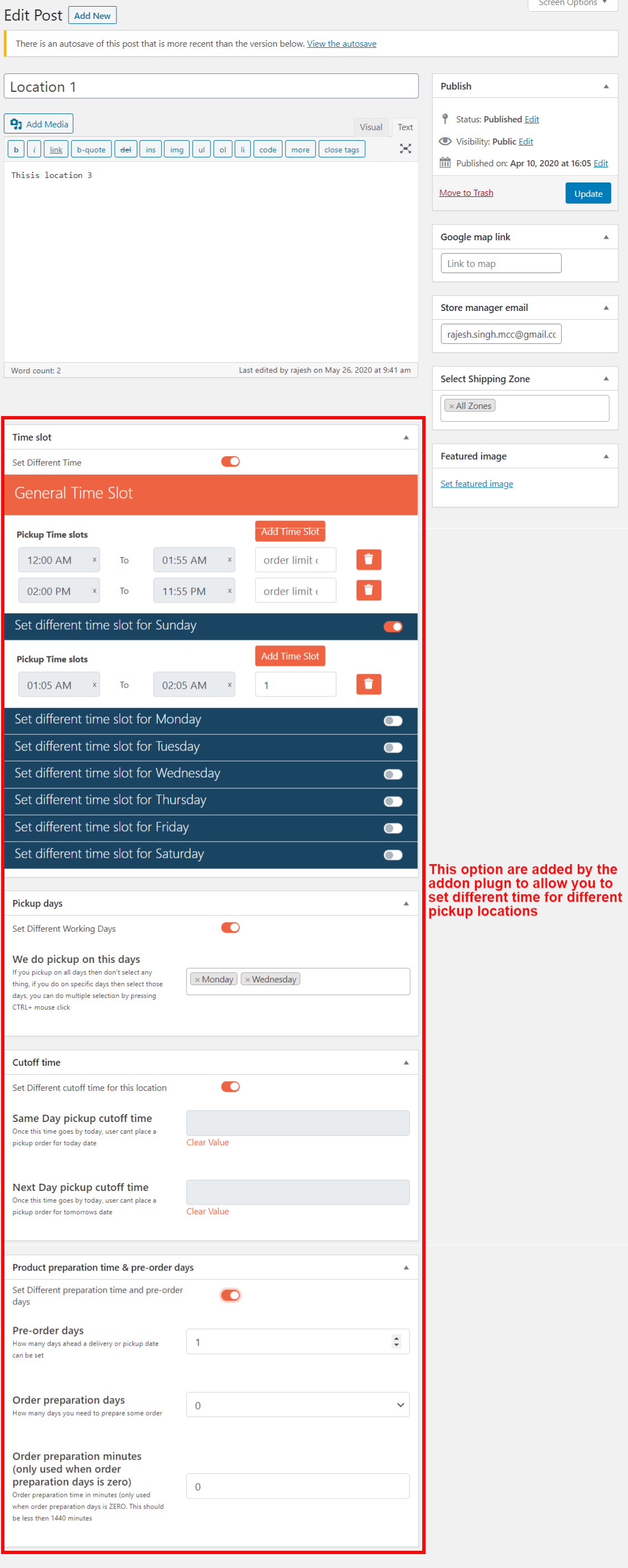Delete the Sunday 01:05 AM time slot

368,684
